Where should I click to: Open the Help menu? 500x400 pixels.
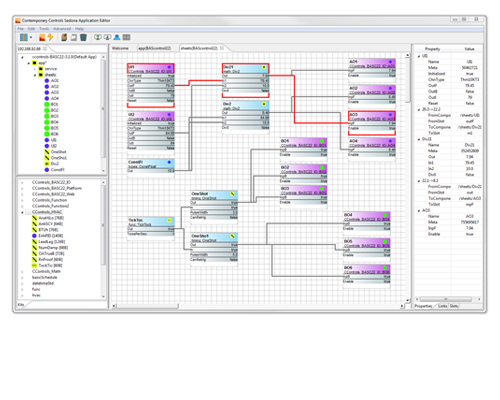pos(79,29)
